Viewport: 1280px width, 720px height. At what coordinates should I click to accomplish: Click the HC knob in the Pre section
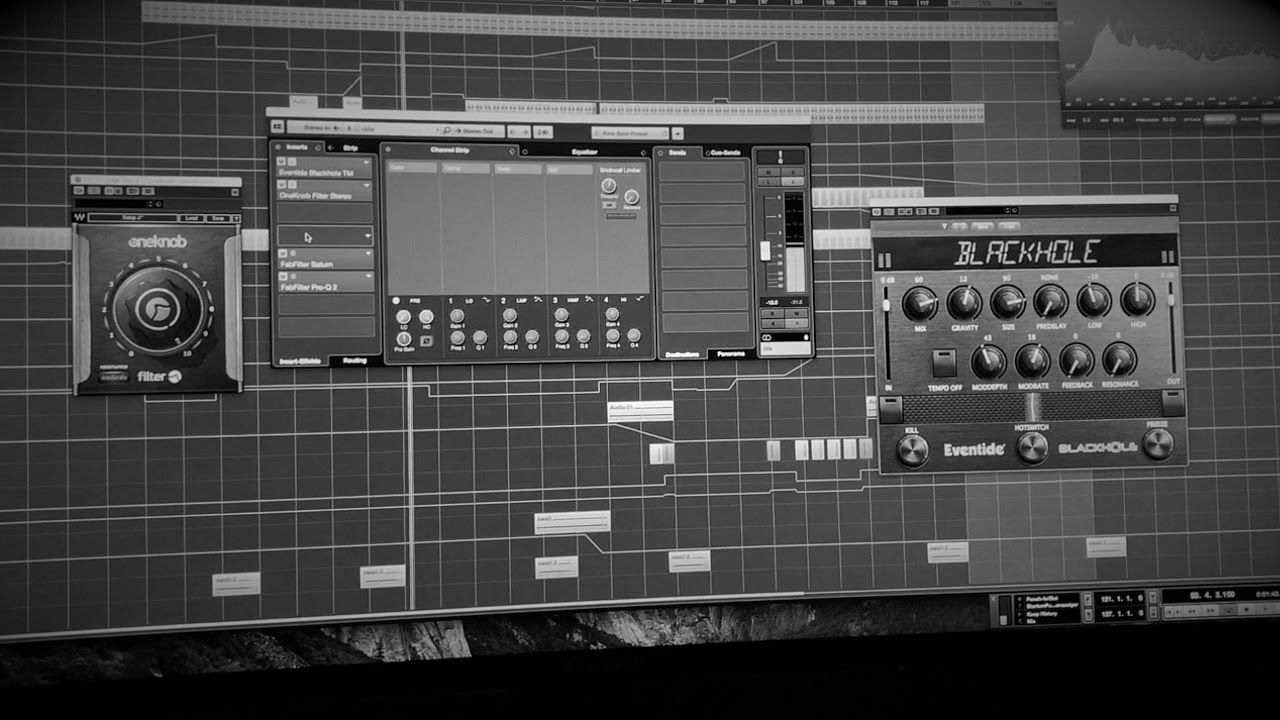[426, 316]
